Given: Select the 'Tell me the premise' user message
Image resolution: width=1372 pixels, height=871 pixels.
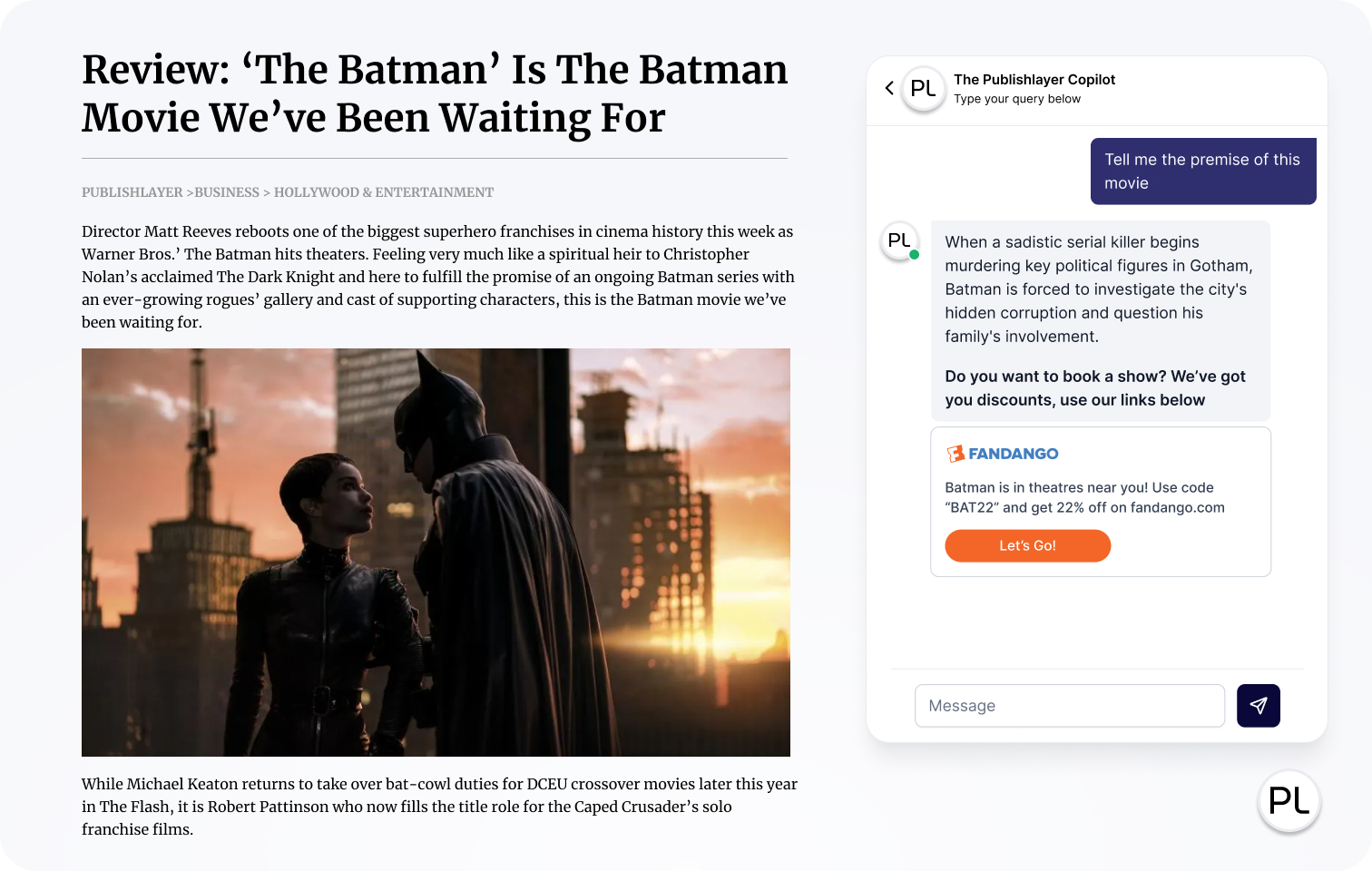Looking at the screenshot, I should [x=1202, y=171].
